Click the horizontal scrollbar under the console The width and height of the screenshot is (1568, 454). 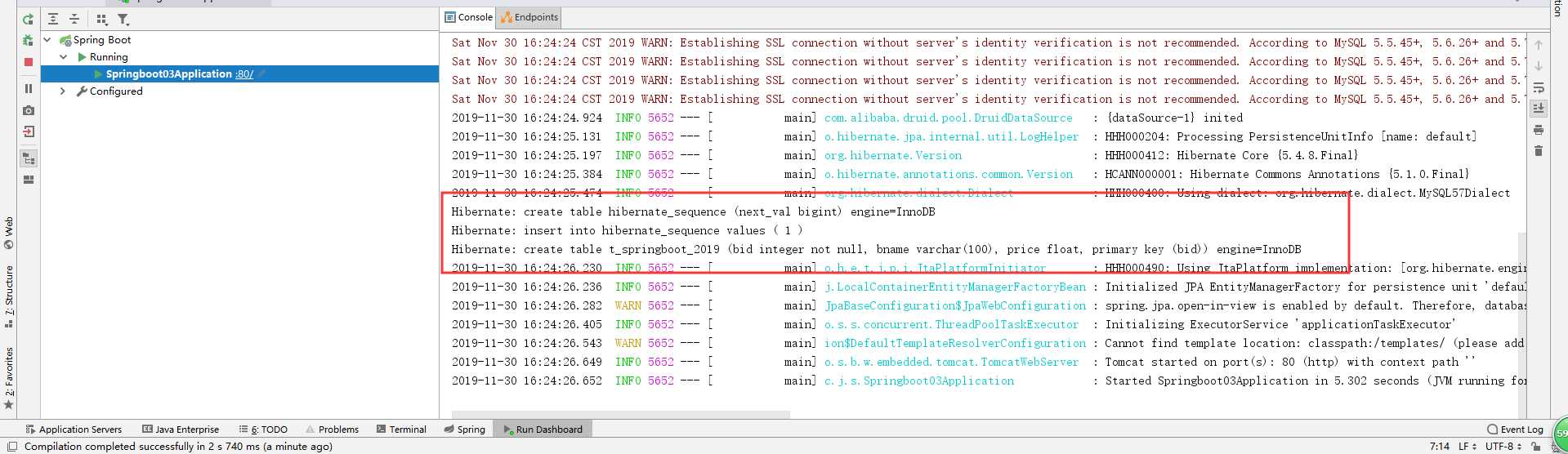(x=621, y=414)
